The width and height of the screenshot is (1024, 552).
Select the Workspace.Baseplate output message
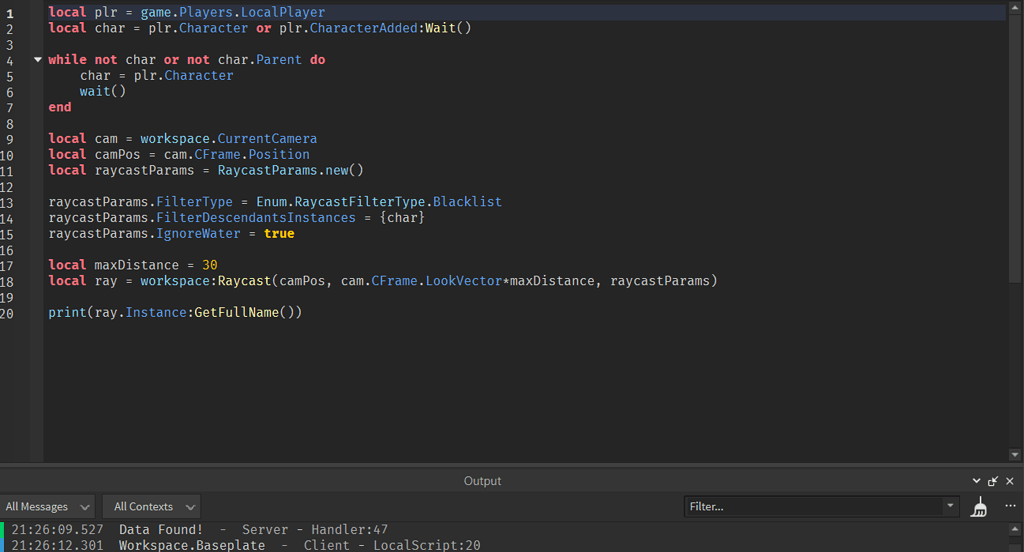(192, 545)
